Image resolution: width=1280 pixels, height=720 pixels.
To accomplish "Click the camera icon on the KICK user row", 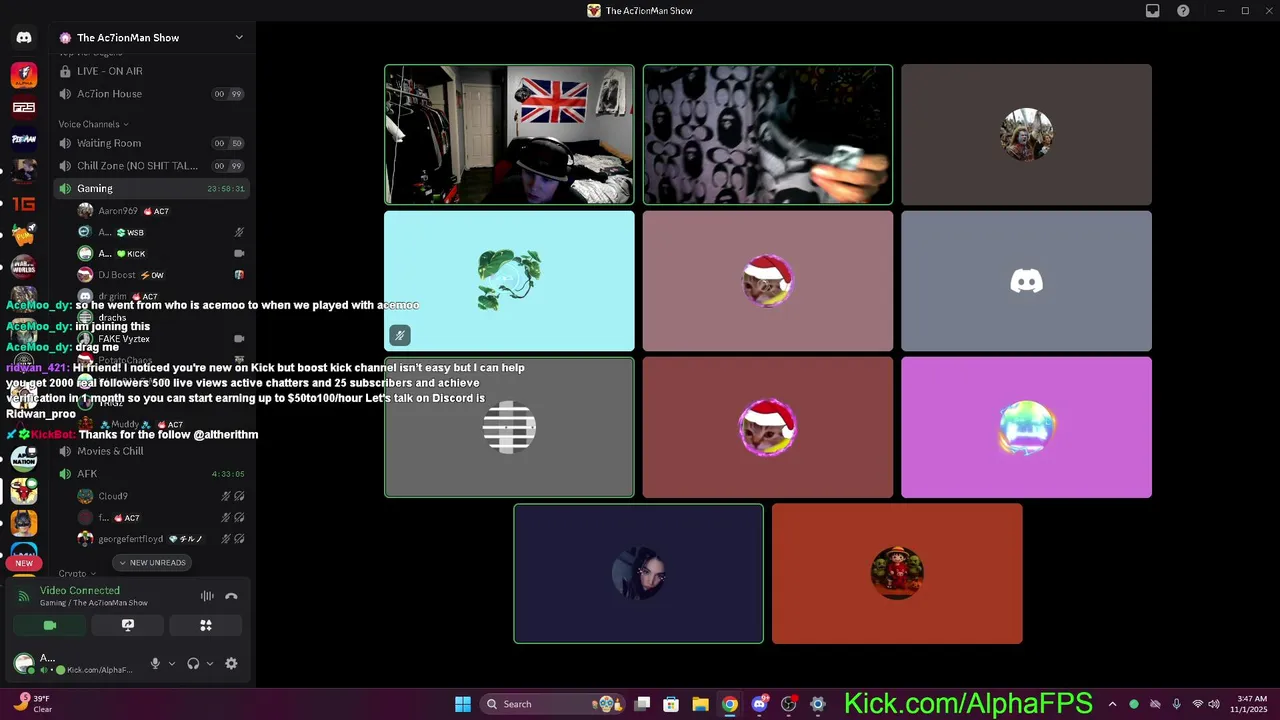I will tap(239, 254).
